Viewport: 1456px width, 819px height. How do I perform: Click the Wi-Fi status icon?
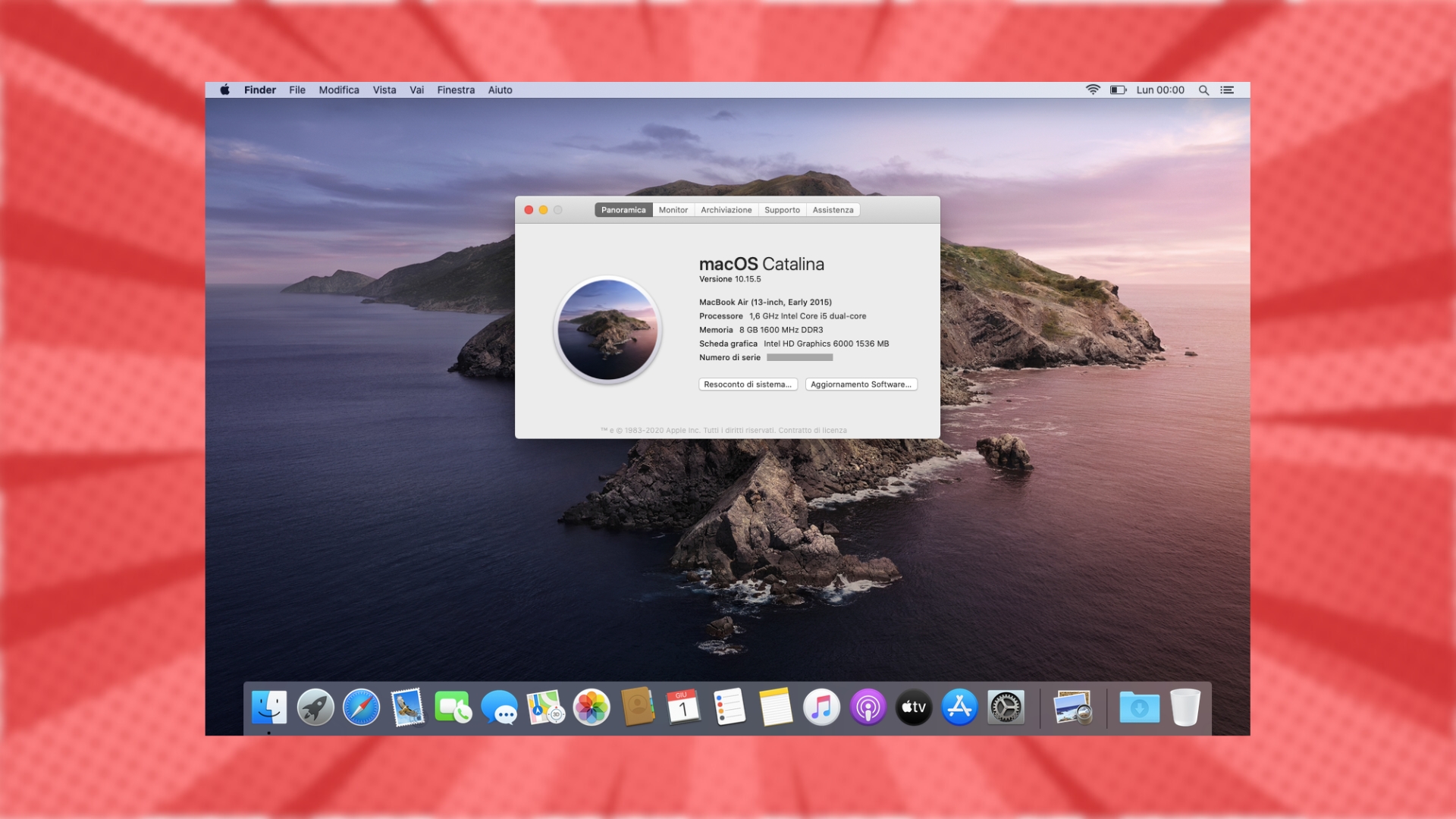pyautogui.click(x=1093, y=89)
